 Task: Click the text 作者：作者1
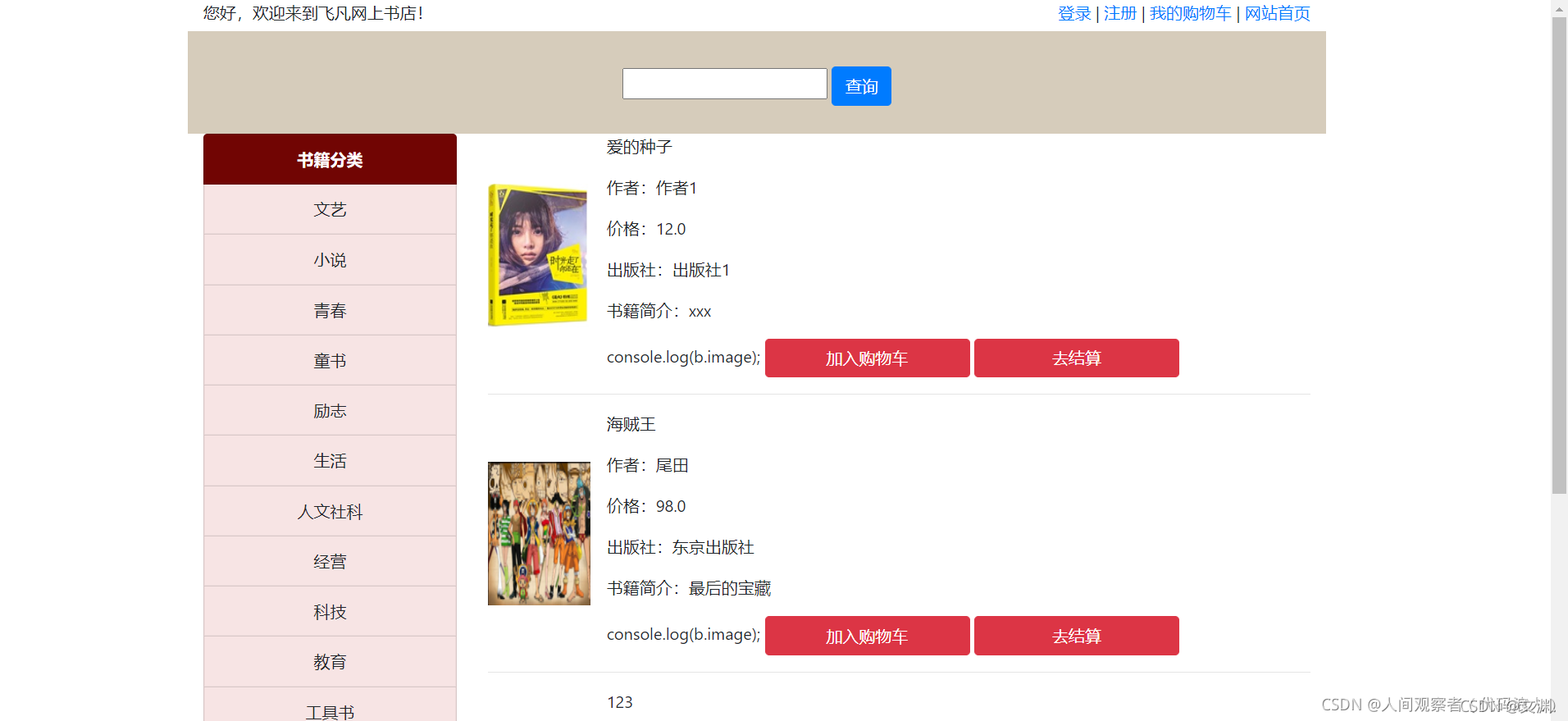[652, 188]
